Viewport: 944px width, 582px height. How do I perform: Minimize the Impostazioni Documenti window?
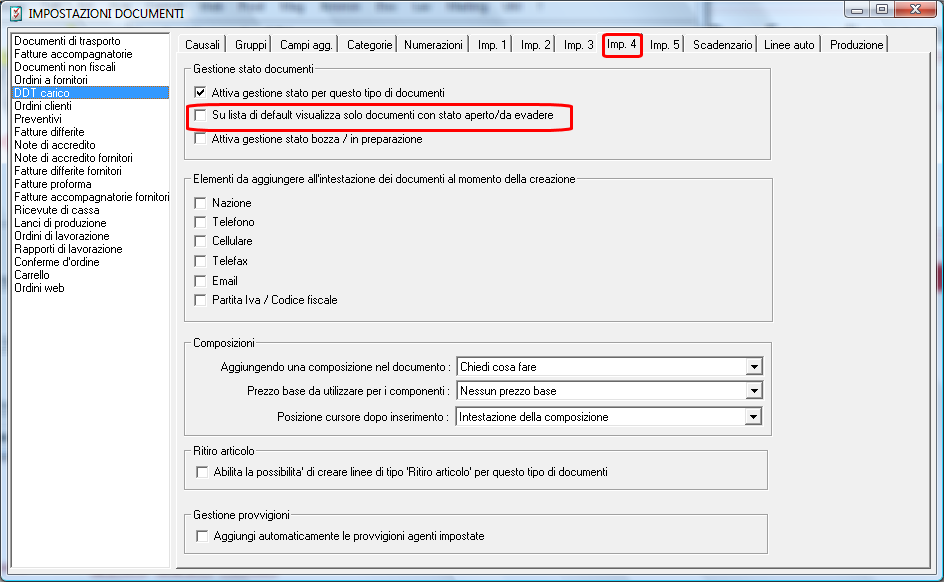[x=857, y=10]
